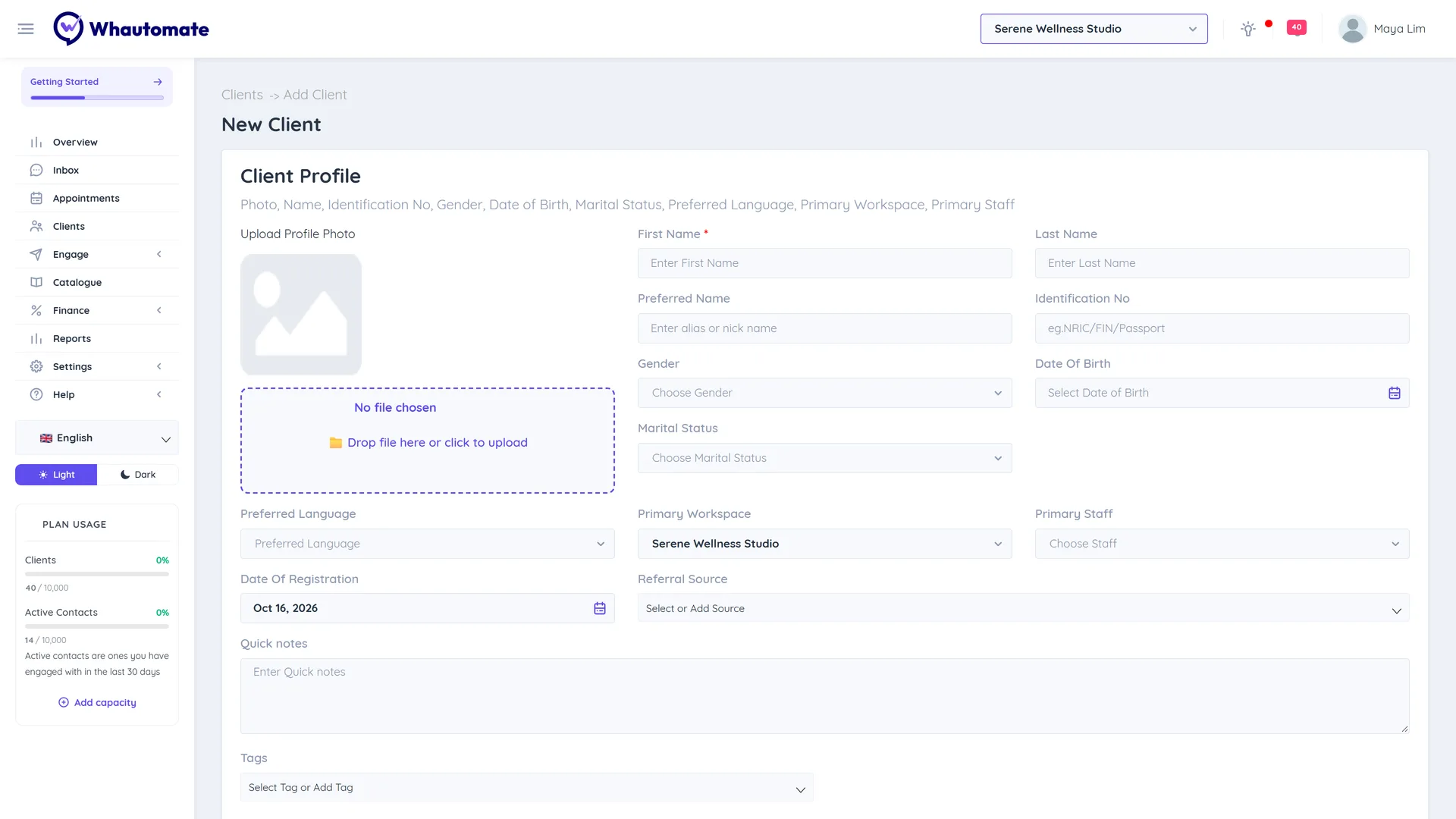Viewport: 1456px width, 819px height.
Task: Open Reports from the sidebar
Action: pyautogui.click(x=97, y=339)
